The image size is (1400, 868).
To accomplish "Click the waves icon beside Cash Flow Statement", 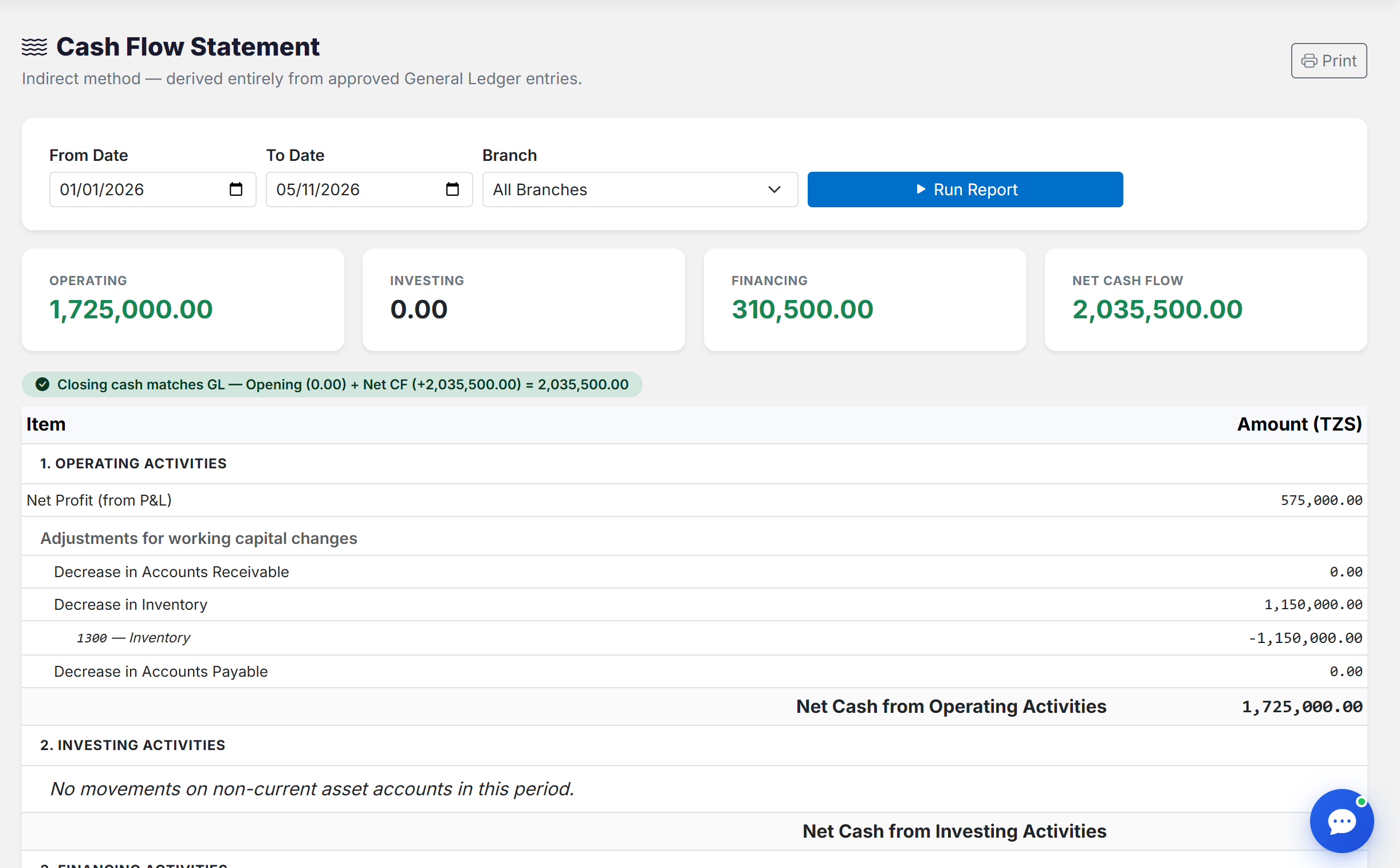I will point(34,47).
